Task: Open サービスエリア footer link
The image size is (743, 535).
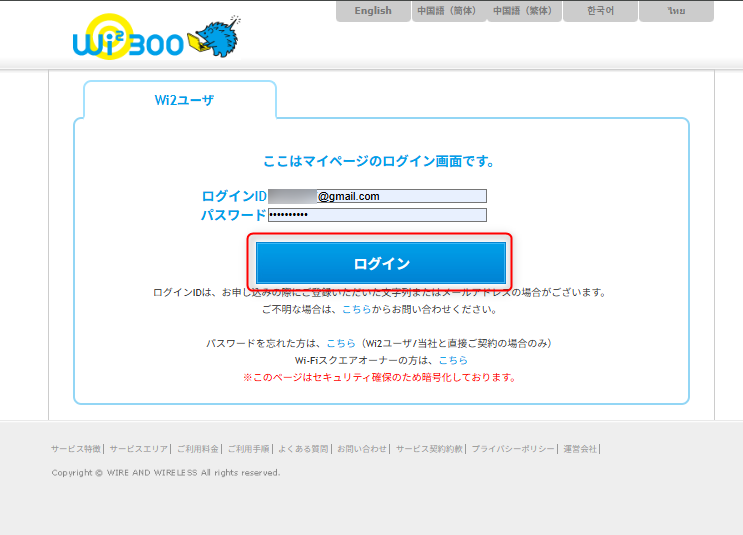Action: (x=139, y=449)
